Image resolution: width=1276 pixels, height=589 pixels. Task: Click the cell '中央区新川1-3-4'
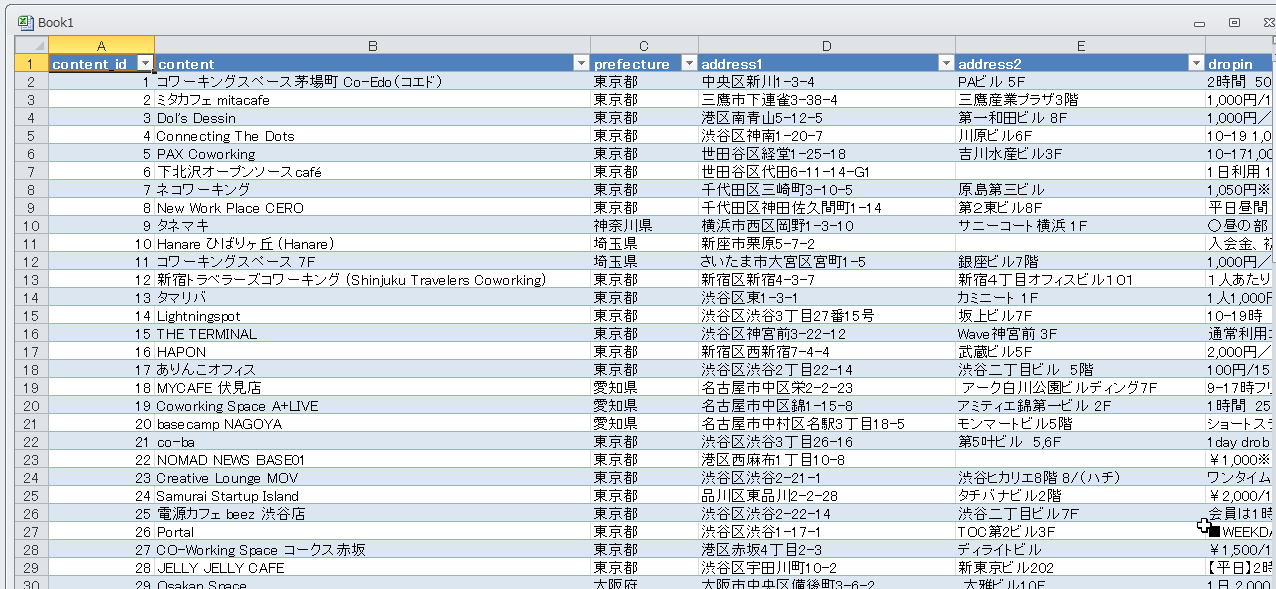[x=827, y=81]
